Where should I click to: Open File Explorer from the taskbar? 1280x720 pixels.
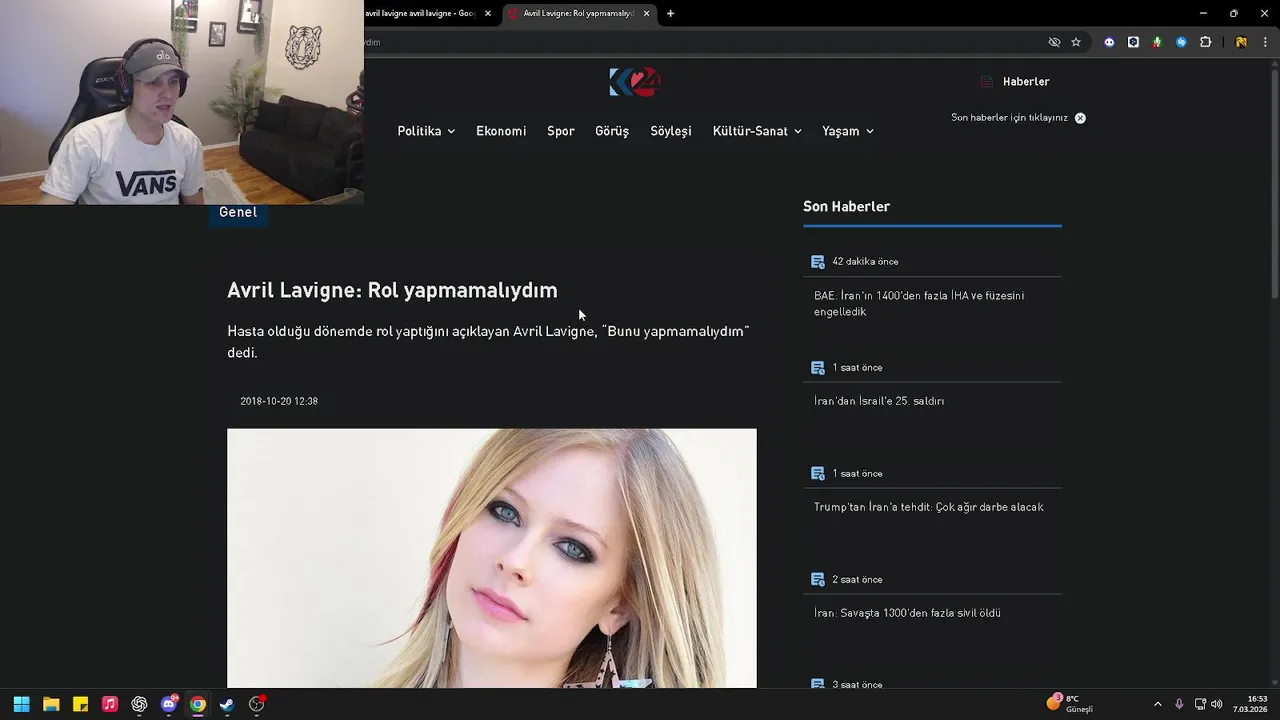(51, 704)
